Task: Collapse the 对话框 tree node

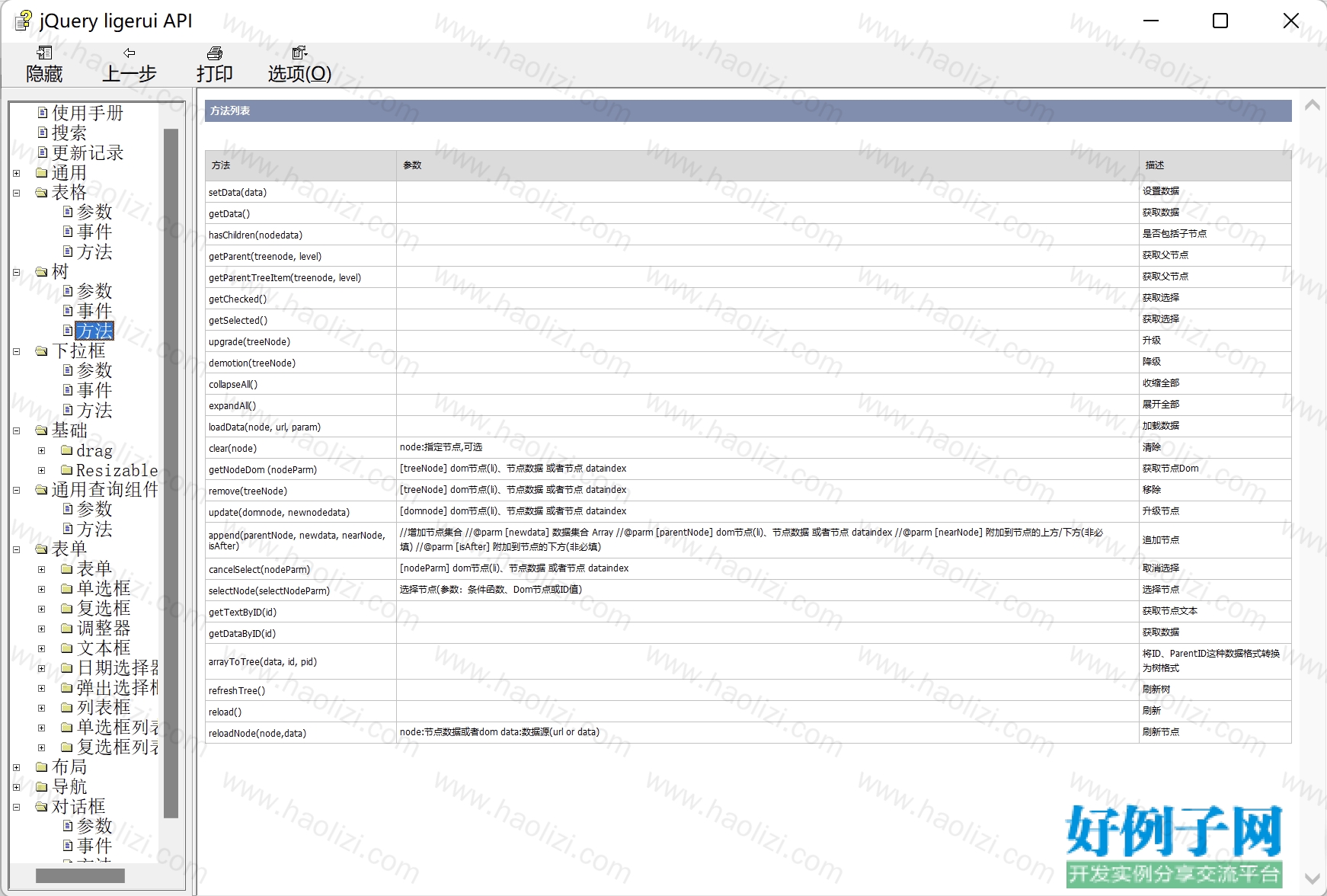Action: tap(16, 807)
